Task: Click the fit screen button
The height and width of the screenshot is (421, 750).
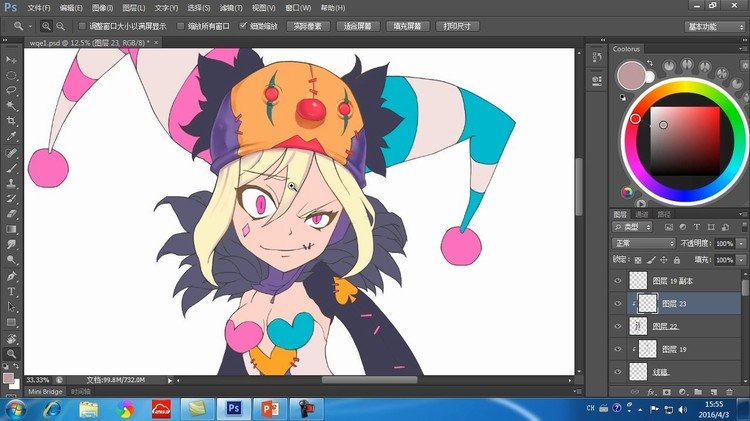Action: coord(357,26)
